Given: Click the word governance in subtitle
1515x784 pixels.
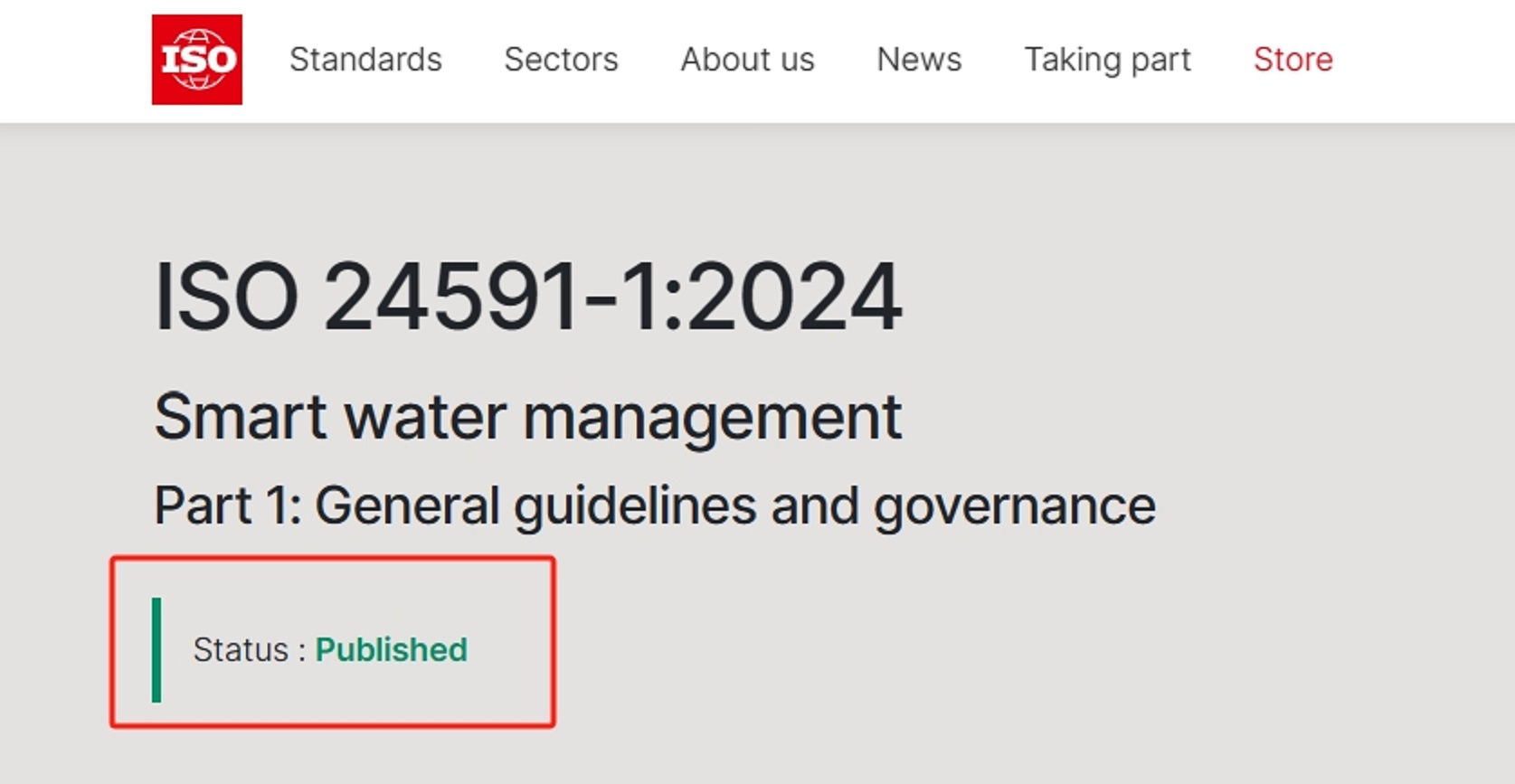Looking at the screenshot, I should 1014,505.
